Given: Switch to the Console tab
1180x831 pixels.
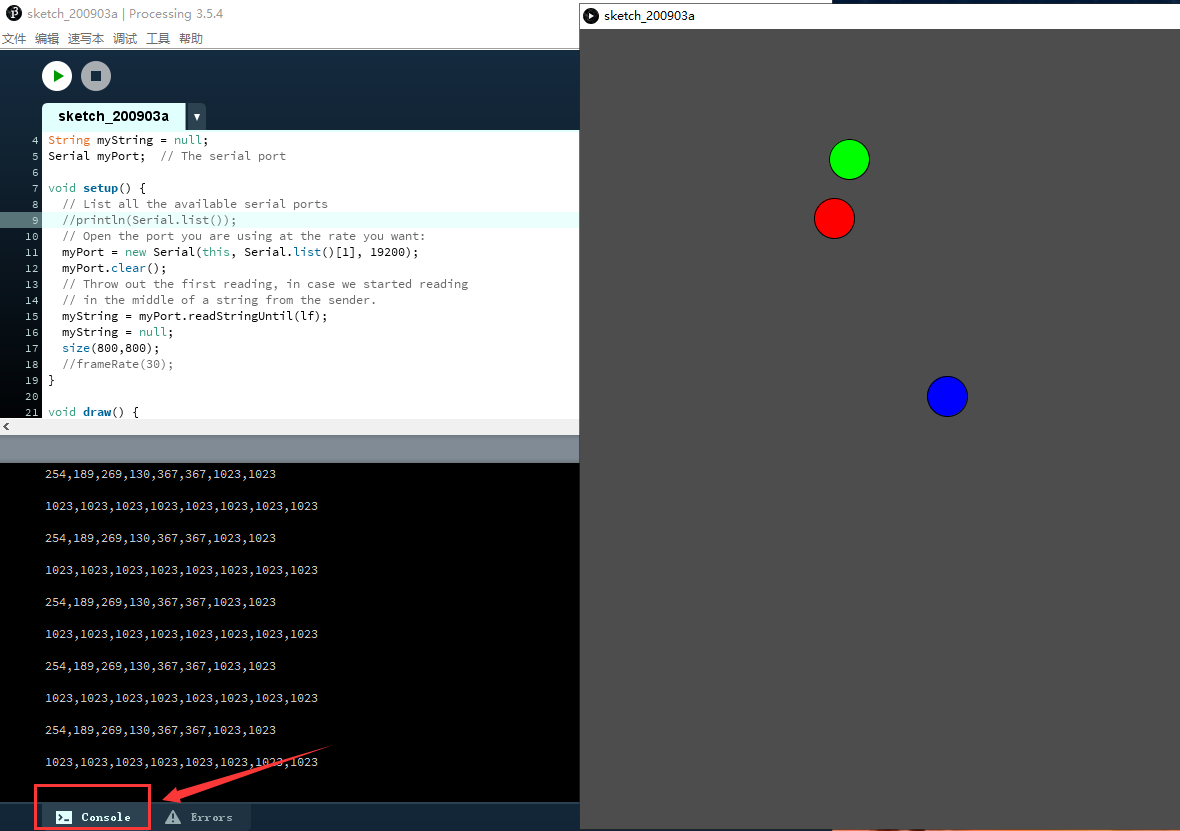Looking at the screenshot, I should pos(93,817).
